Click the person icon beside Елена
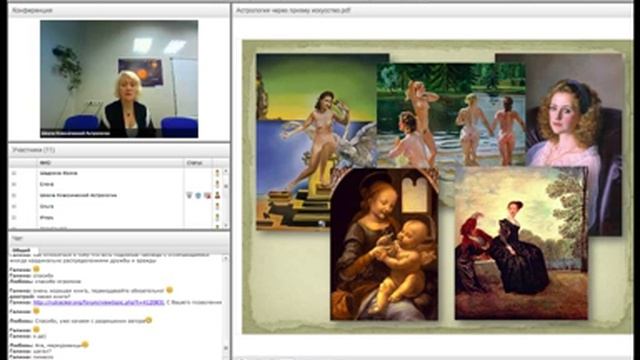The height and width of the screenshot is (360, 640). pyautogui.click(x=218, y=184)
